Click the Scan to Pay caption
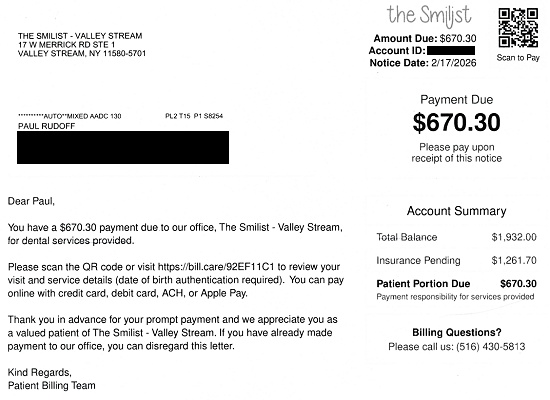 click(518, 58)
